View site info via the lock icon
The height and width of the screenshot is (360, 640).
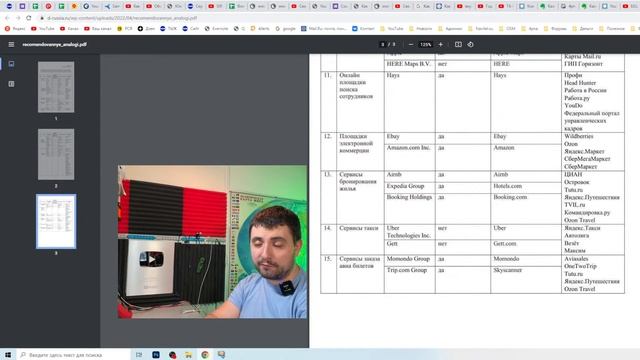[42, 18]
